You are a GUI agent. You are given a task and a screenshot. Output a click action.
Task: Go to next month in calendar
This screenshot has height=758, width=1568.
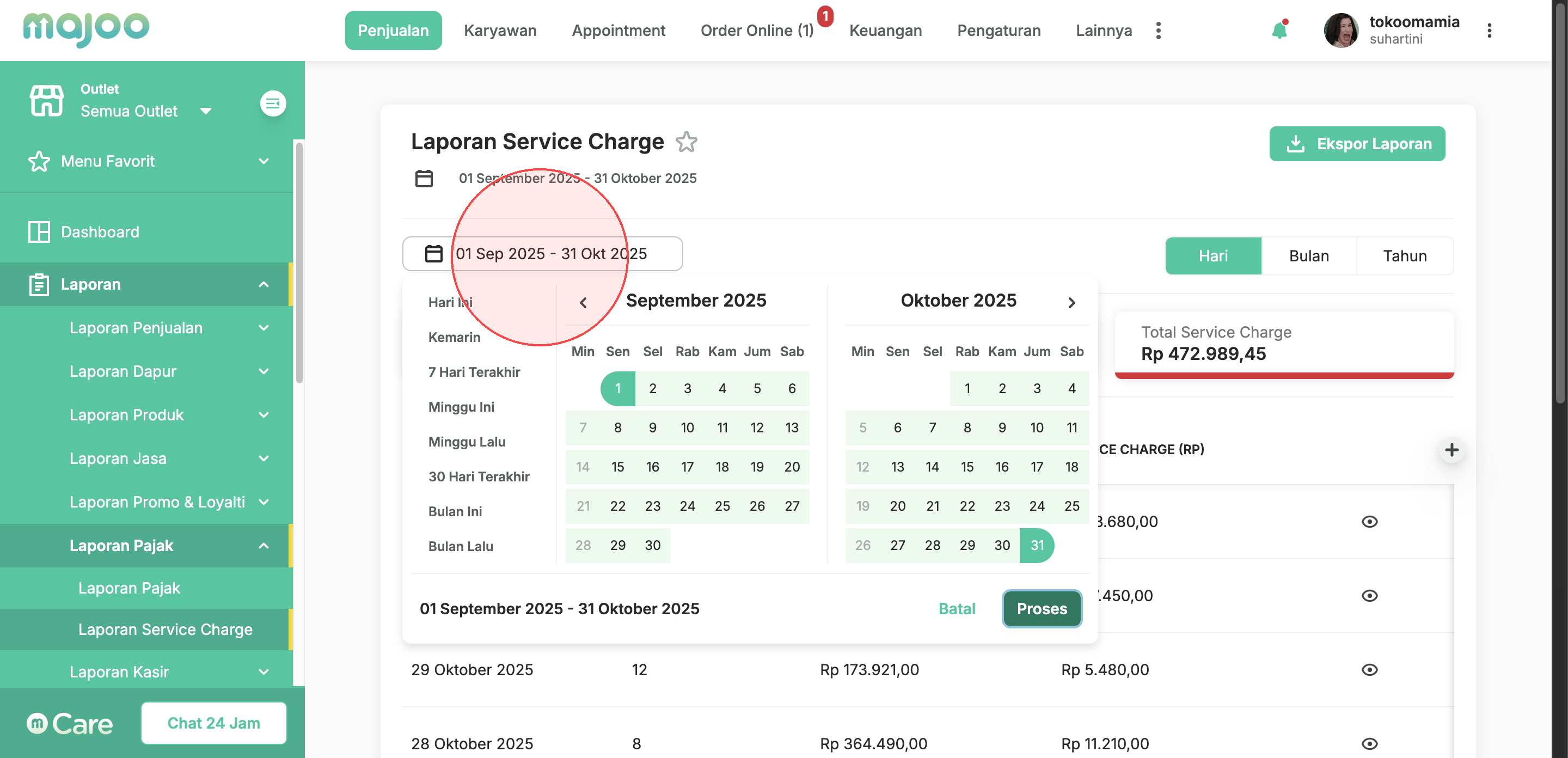[1071, 302]
